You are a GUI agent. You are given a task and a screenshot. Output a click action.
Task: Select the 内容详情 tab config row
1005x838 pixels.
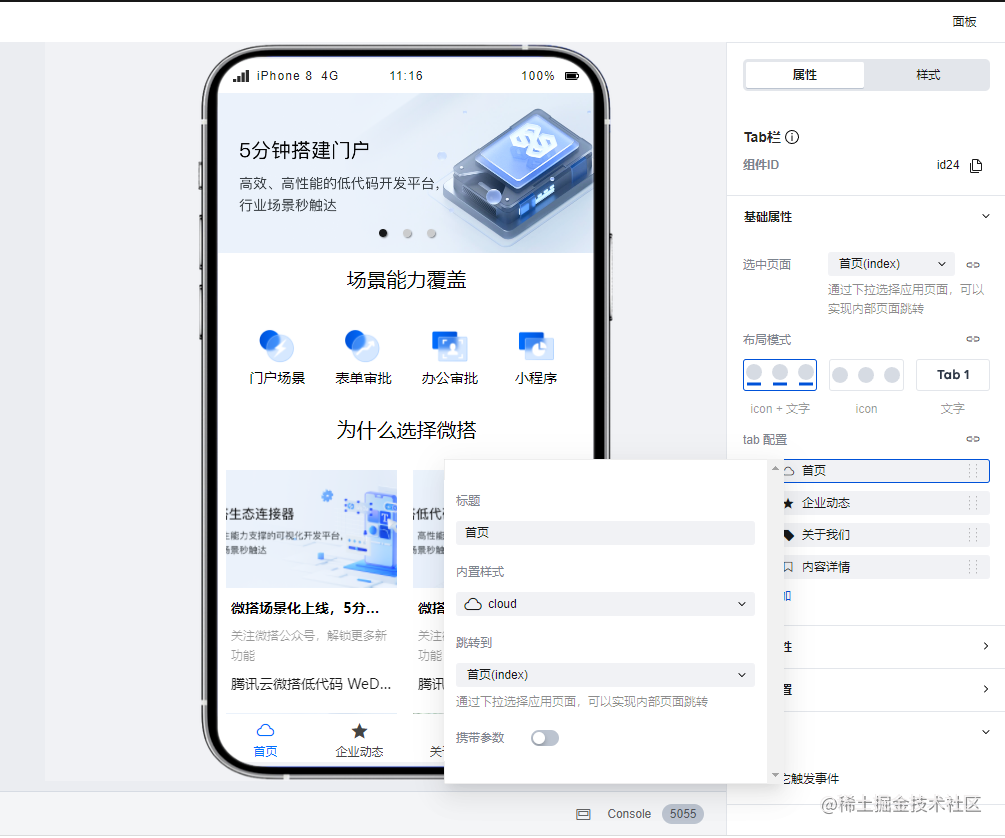(x=886, y=567)
